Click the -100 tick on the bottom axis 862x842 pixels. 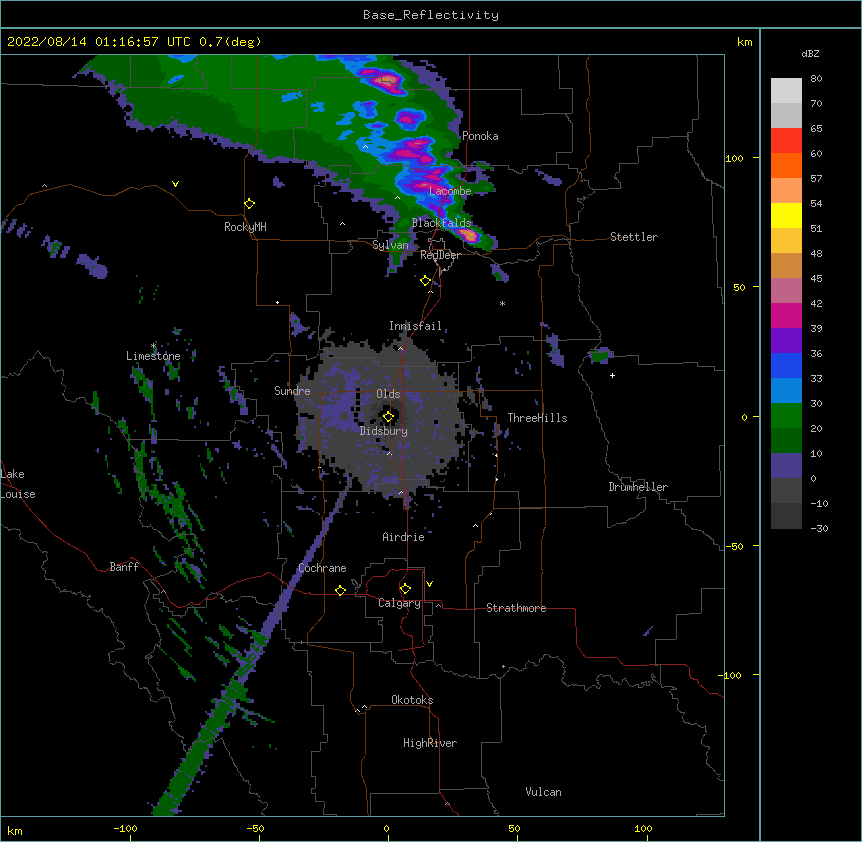tap(125, 828)
